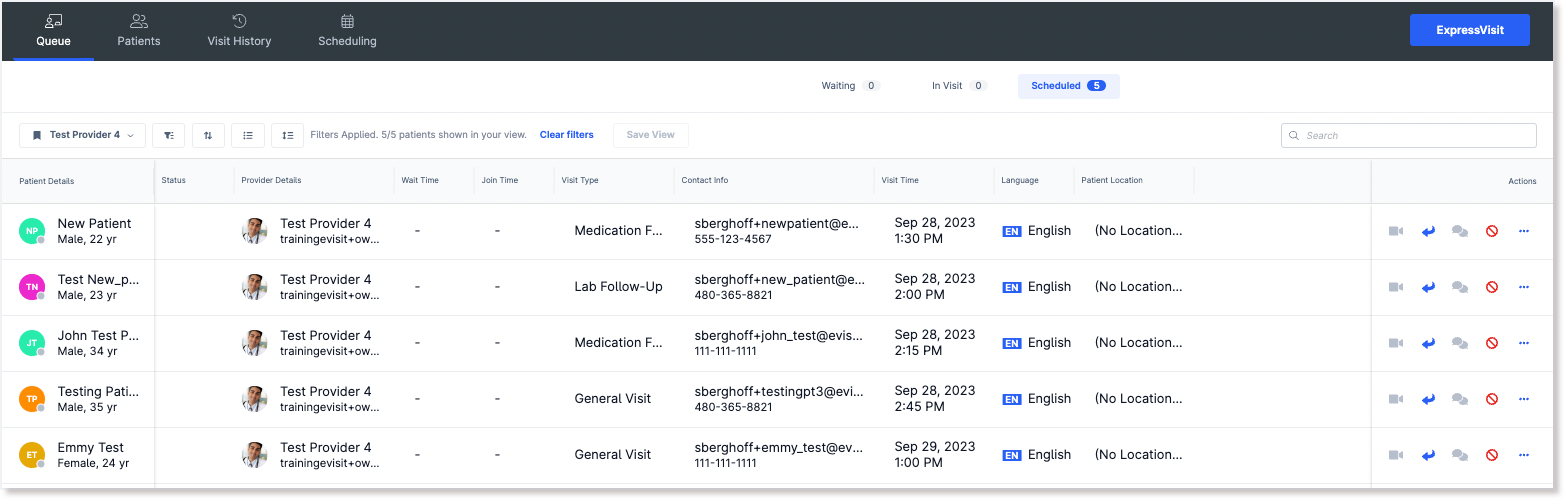The image size is (1565, 500).
Task: Click the Save View button
Action: [650, 135]
